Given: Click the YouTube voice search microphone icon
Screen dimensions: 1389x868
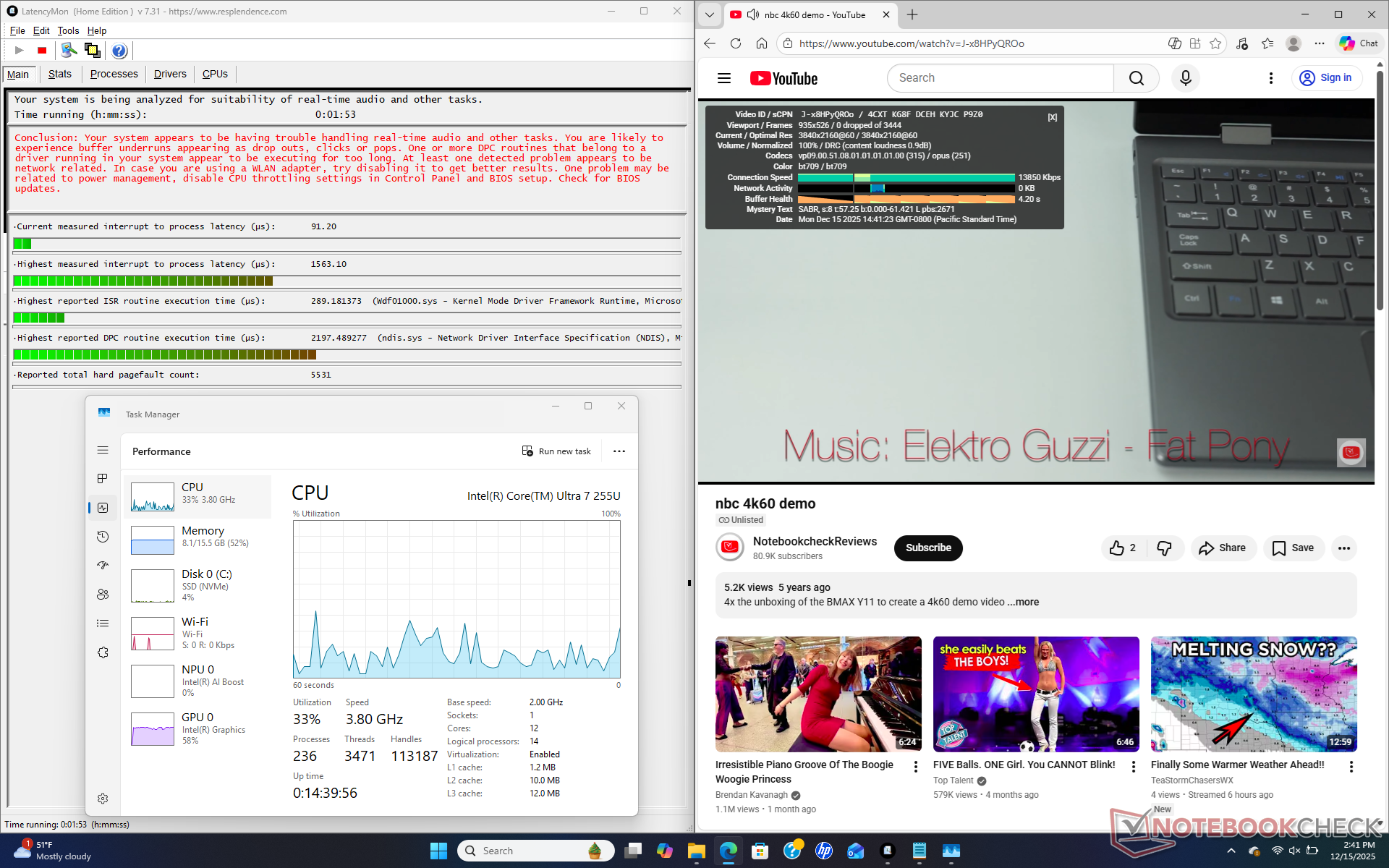Looking at the screenshot, I should pyautogui.click(x=1185, y=78).
